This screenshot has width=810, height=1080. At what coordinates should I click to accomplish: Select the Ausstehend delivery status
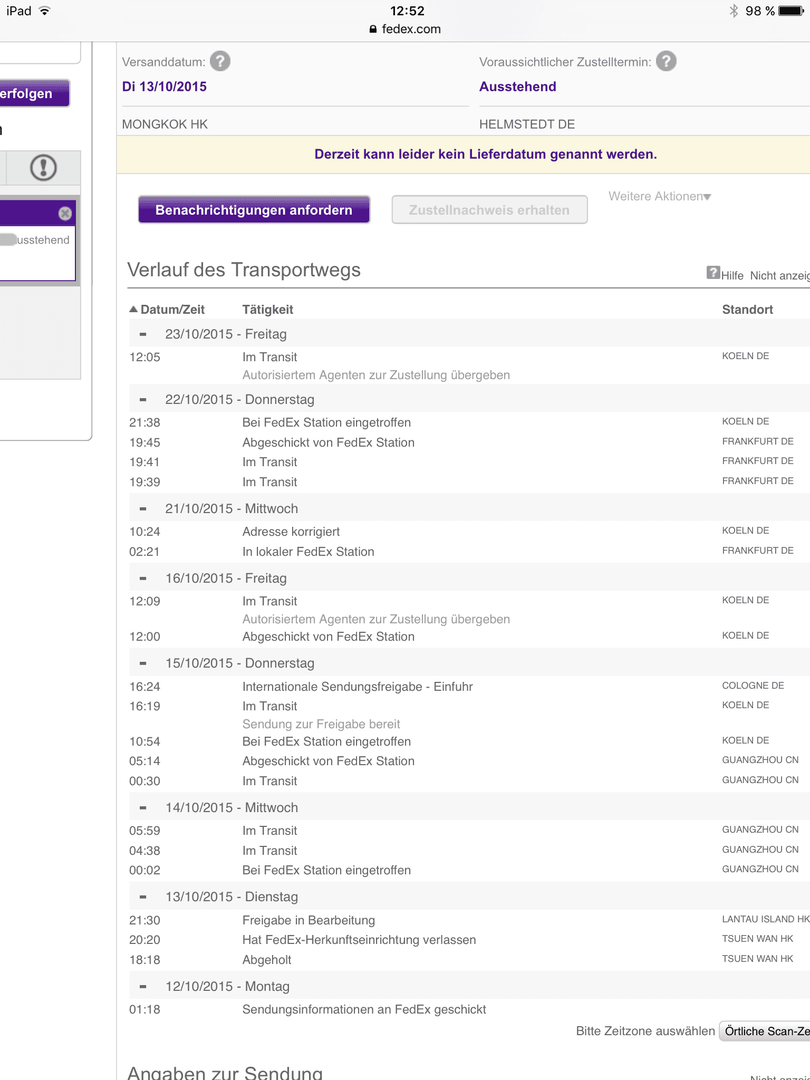(x=517, y=87)
